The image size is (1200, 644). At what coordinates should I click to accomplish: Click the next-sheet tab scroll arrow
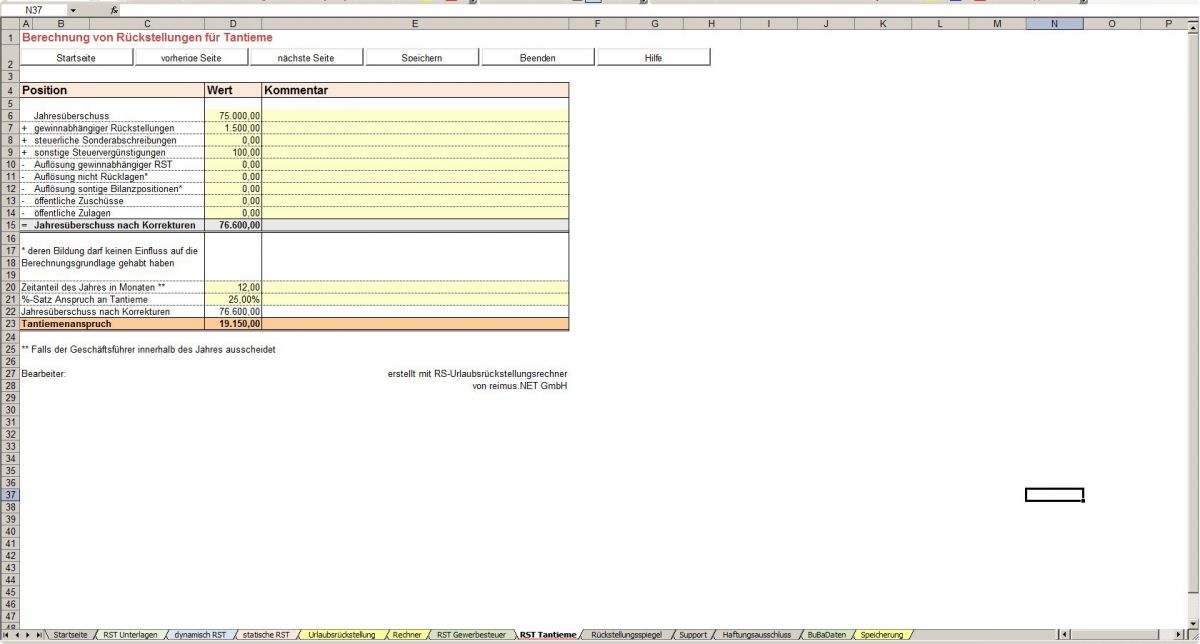[28, 635]
